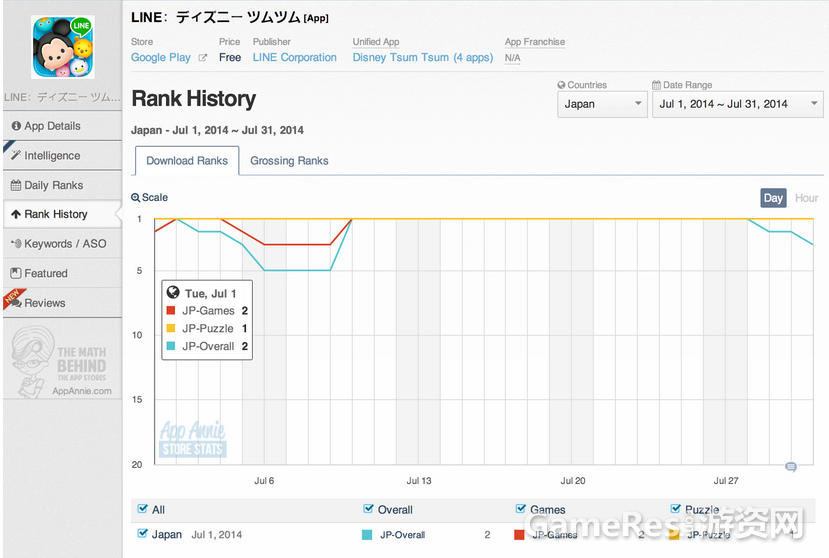Click the Jul 27 axis label
This screenshot has width=829, height=558.
[726, 481]
